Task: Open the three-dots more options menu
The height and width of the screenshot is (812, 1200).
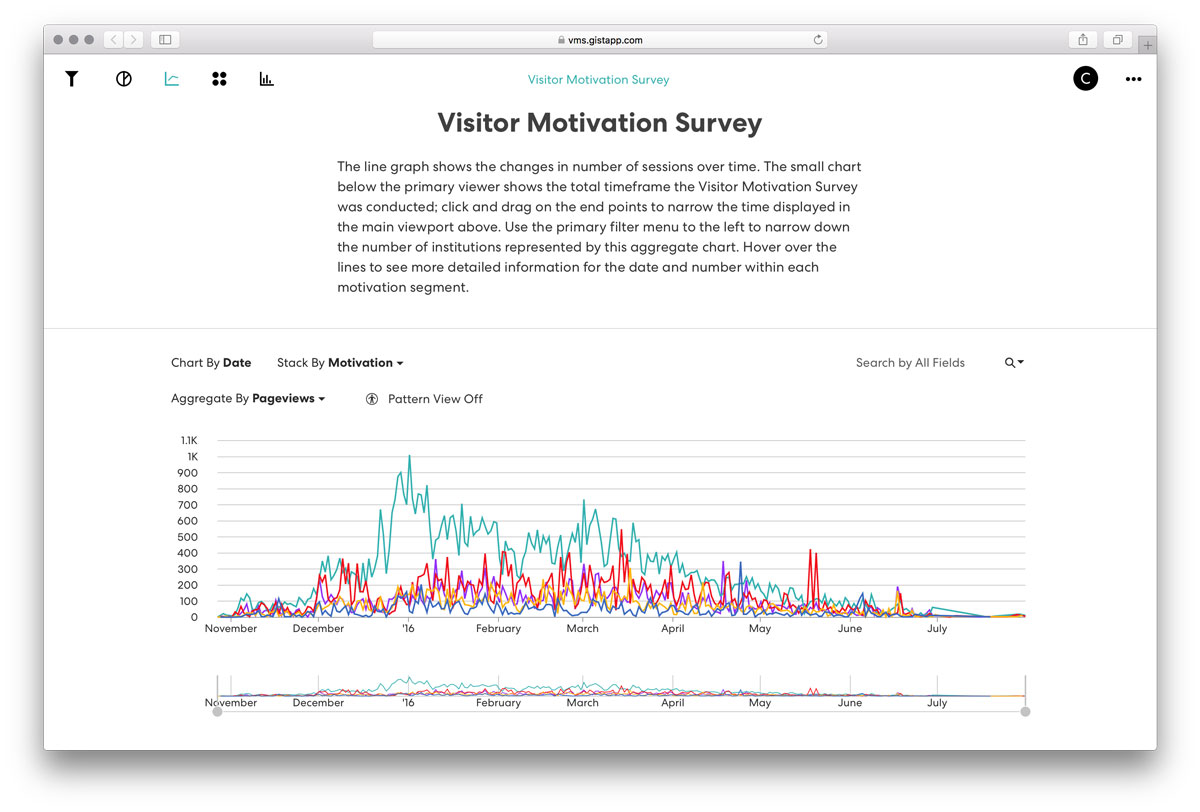Action: tap(1133, 79)
